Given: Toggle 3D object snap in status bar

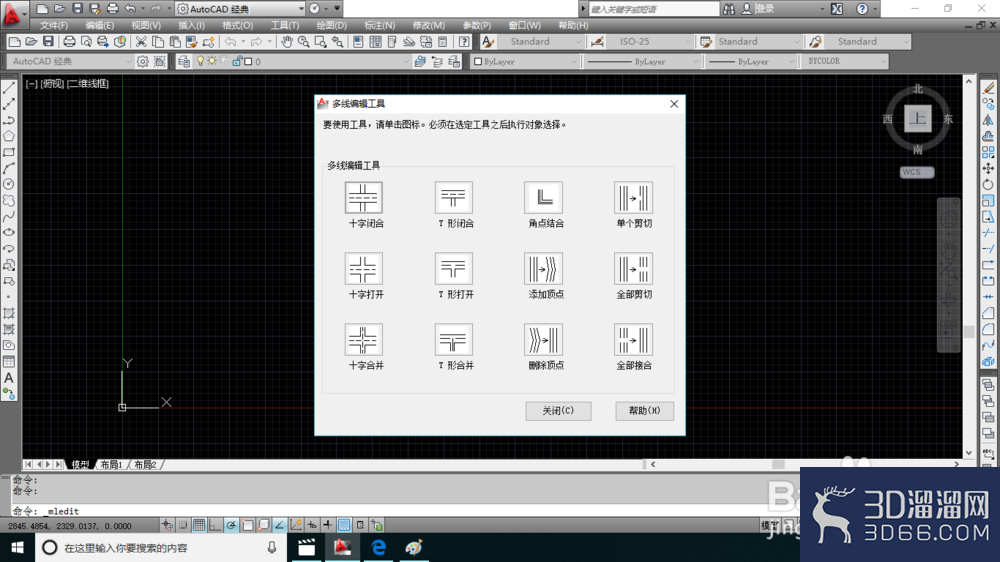Looking at the screenshot, I should (263, 525).
